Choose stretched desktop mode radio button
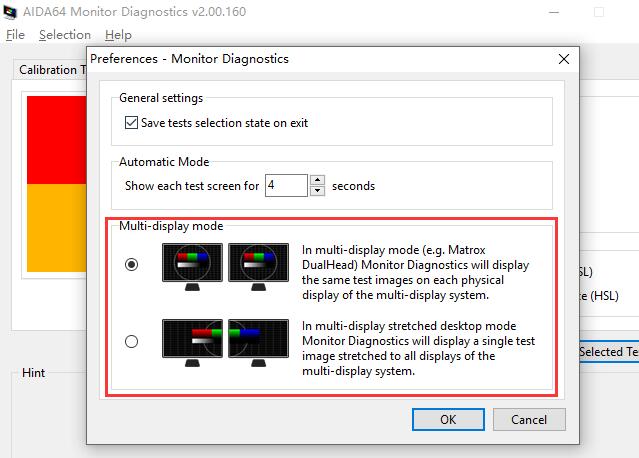This screenshot has width=639, height=458. coord(132,342)
